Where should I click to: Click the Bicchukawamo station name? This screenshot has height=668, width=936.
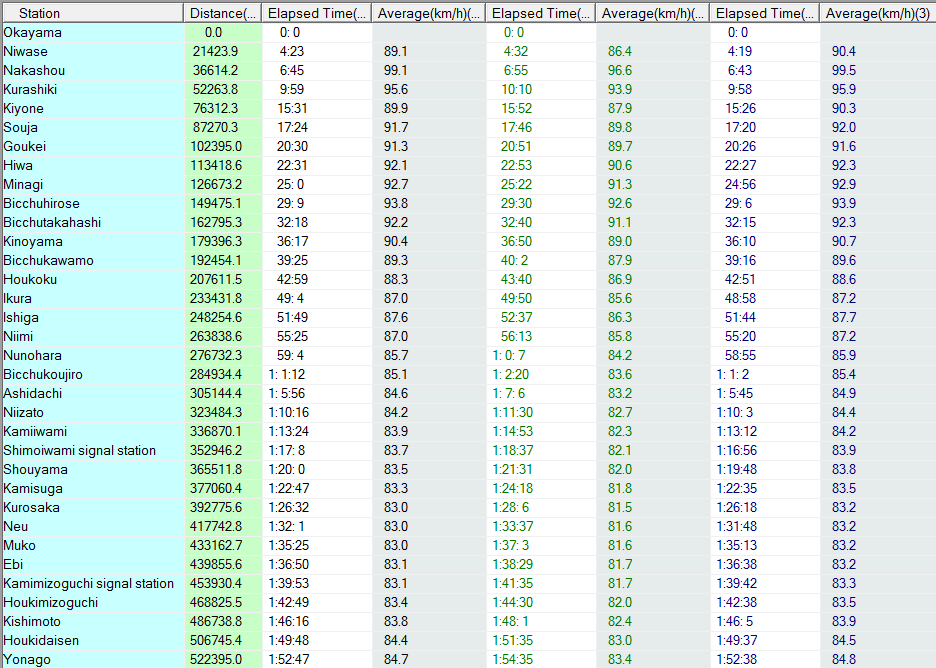pos(48,261)
